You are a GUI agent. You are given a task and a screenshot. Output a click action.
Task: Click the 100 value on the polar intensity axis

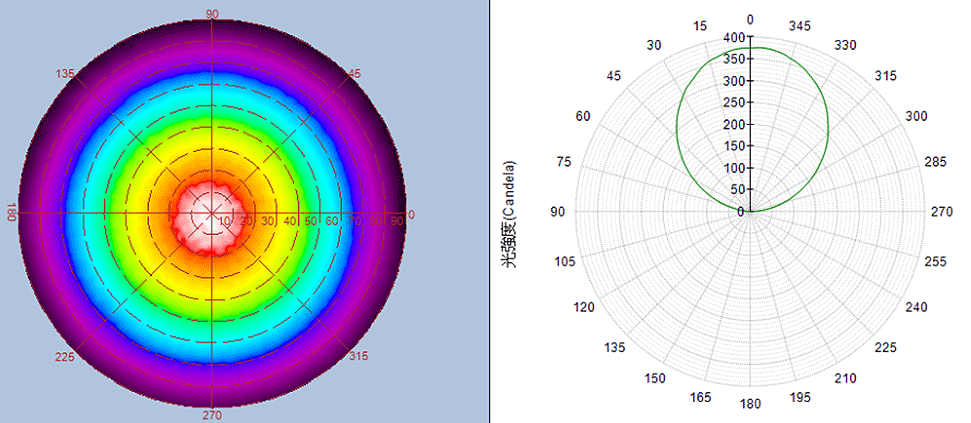(733, 168)
